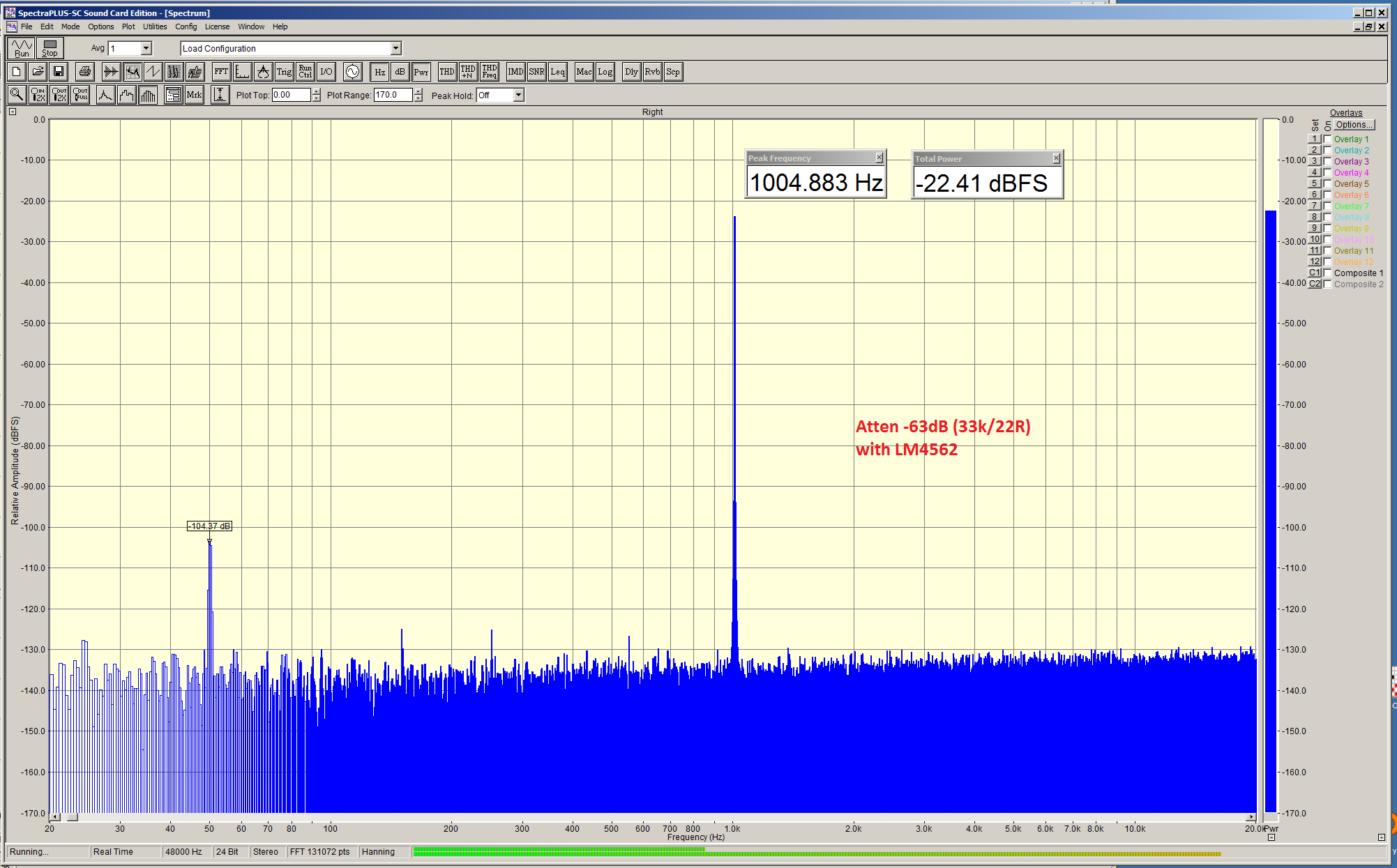Click the Set 6 overlay button
The image size is (1397, 868).
point(1314,195)
